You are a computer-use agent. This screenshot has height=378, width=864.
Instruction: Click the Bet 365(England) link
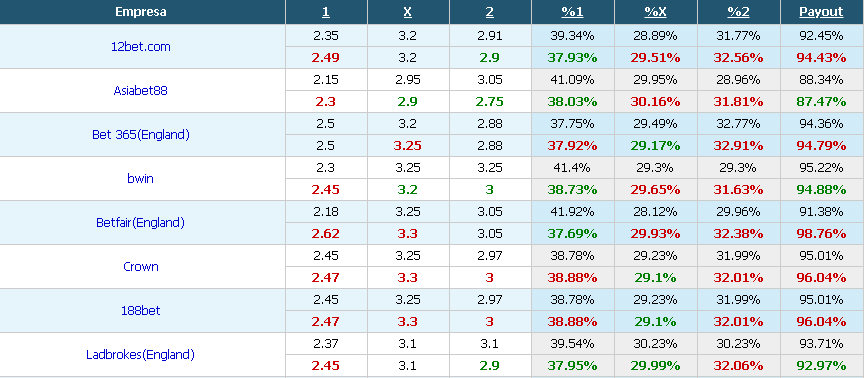coord(141,135)
